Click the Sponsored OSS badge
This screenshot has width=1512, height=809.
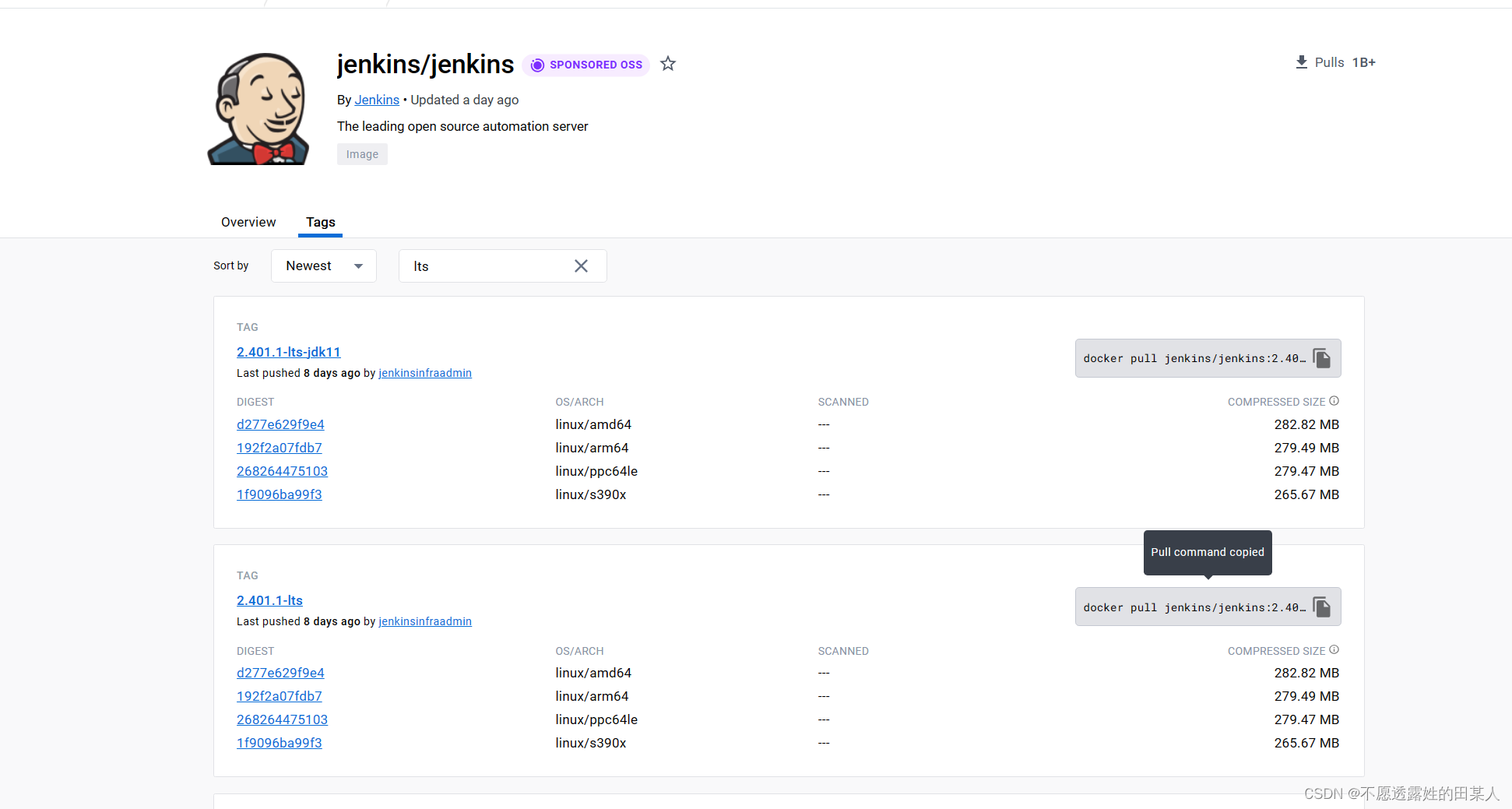[586, 65]
